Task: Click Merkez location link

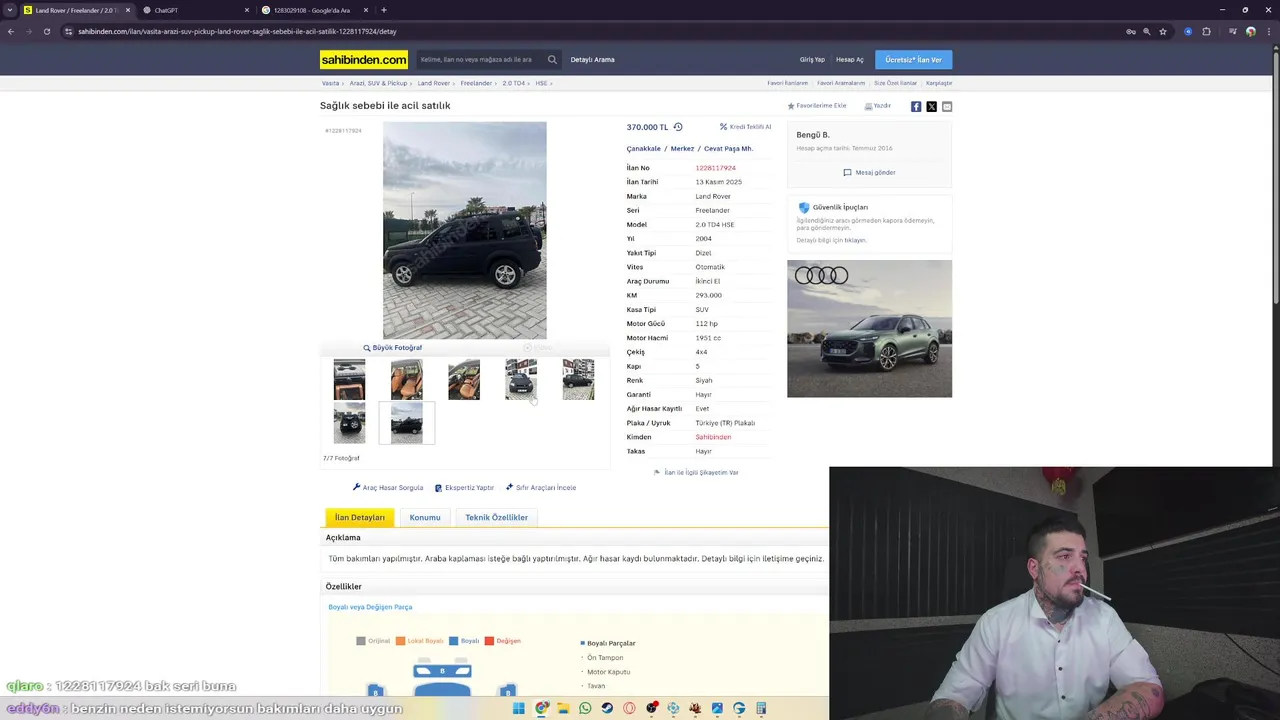Action: pos(682,148)
